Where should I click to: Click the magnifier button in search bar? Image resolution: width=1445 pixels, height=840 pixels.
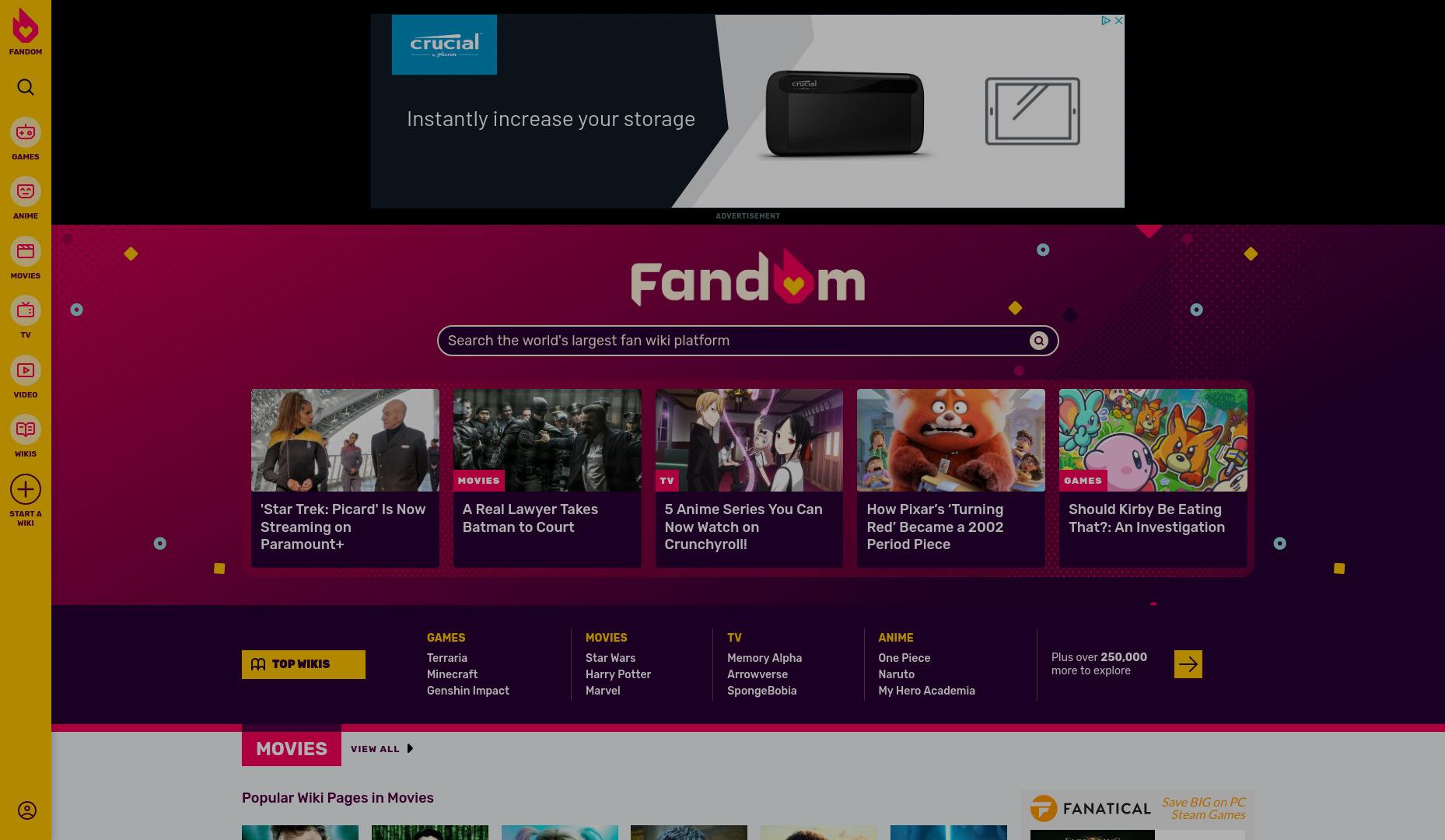click(x=1038, y=341)
